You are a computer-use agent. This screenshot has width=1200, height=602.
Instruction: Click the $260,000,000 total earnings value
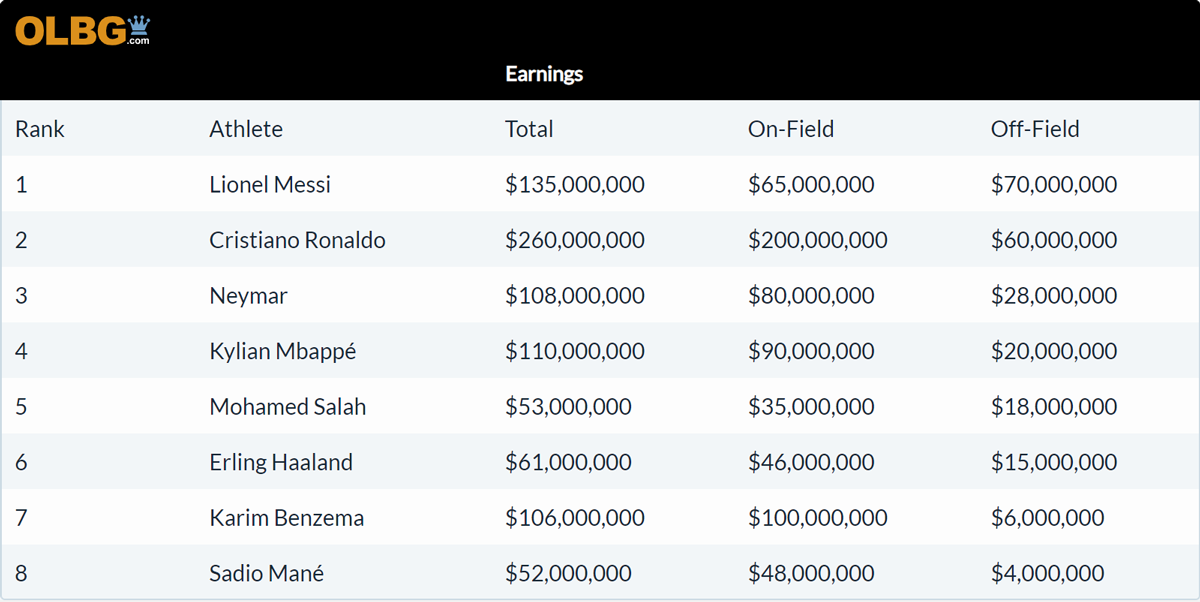[575, 241]
